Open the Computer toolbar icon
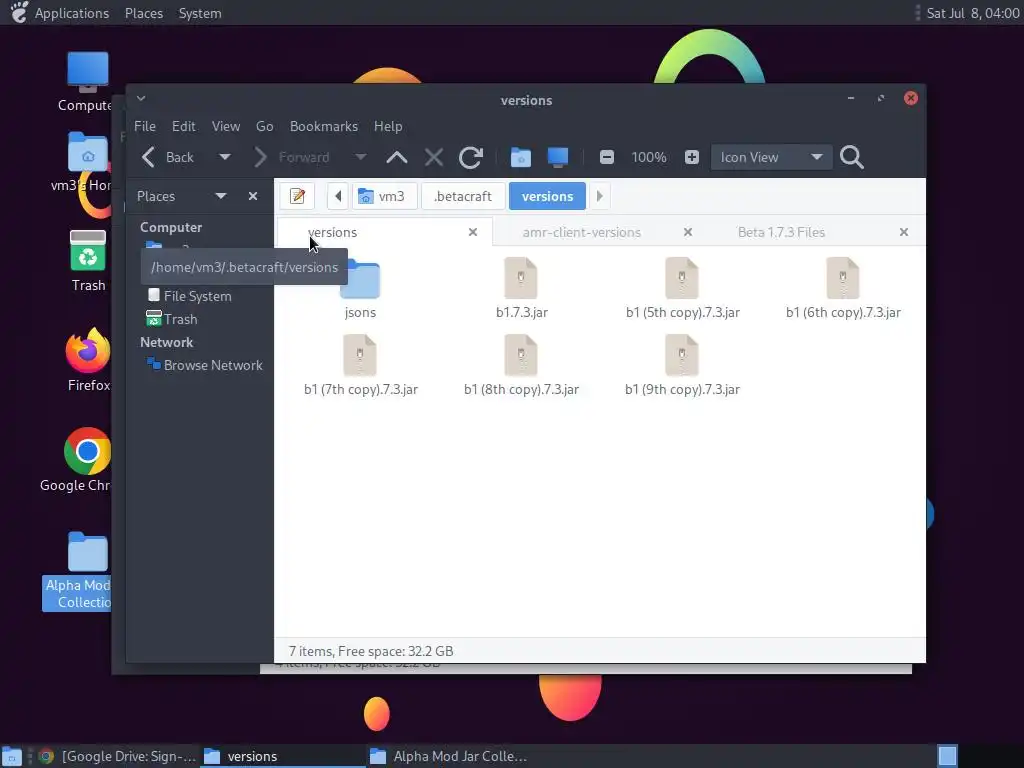Viewport: 1024px width, 768px height. click(x=558, y=157)
